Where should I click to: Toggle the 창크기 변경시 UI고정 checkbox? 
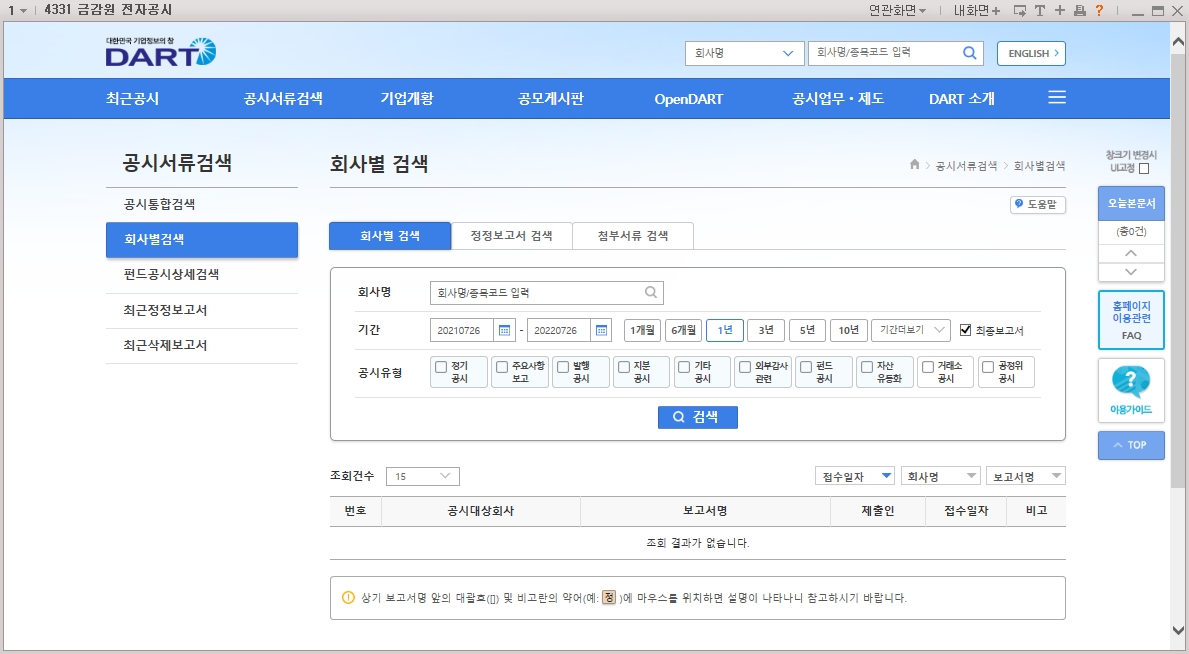[1144, 168]
